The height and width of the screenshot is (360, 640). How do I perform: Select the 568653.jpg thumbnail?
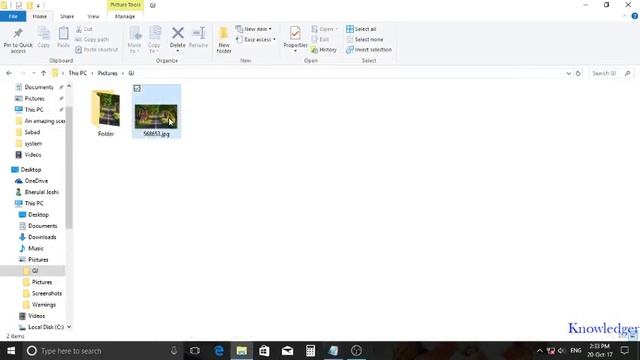(x=156, y=116)
